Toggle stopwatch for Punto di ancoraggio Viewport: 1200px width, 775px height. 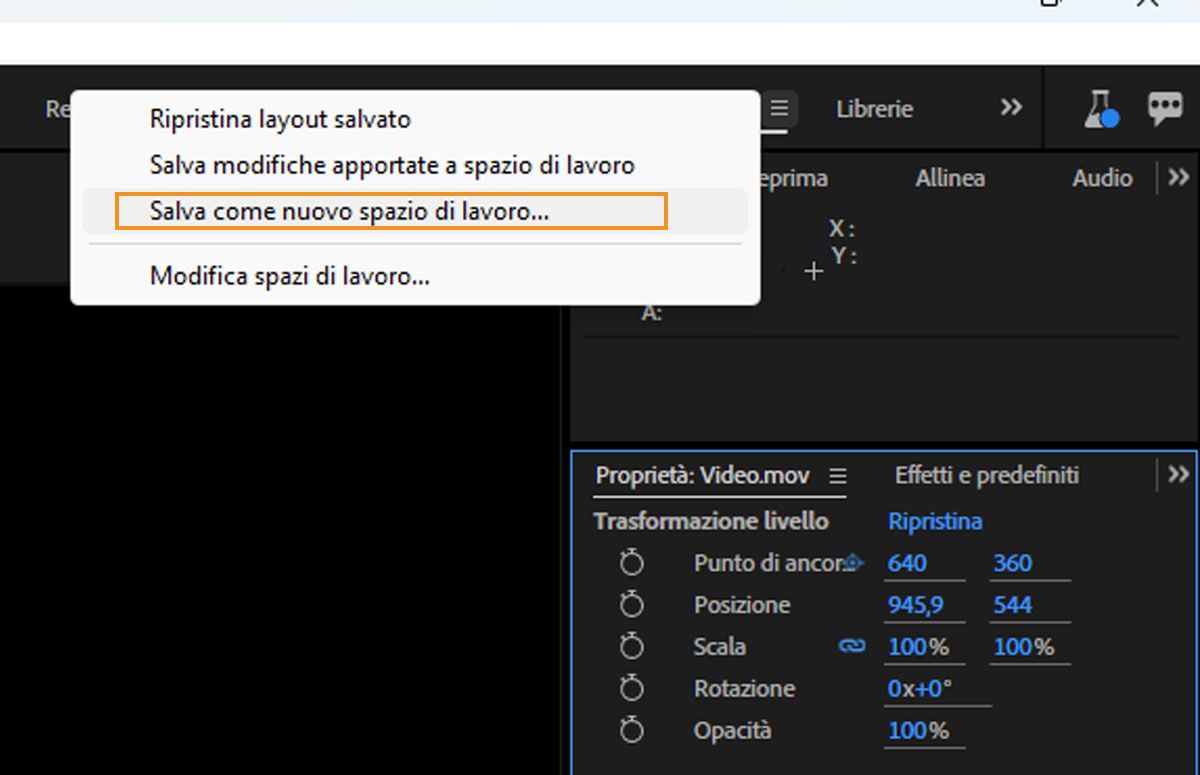[631, 562]
